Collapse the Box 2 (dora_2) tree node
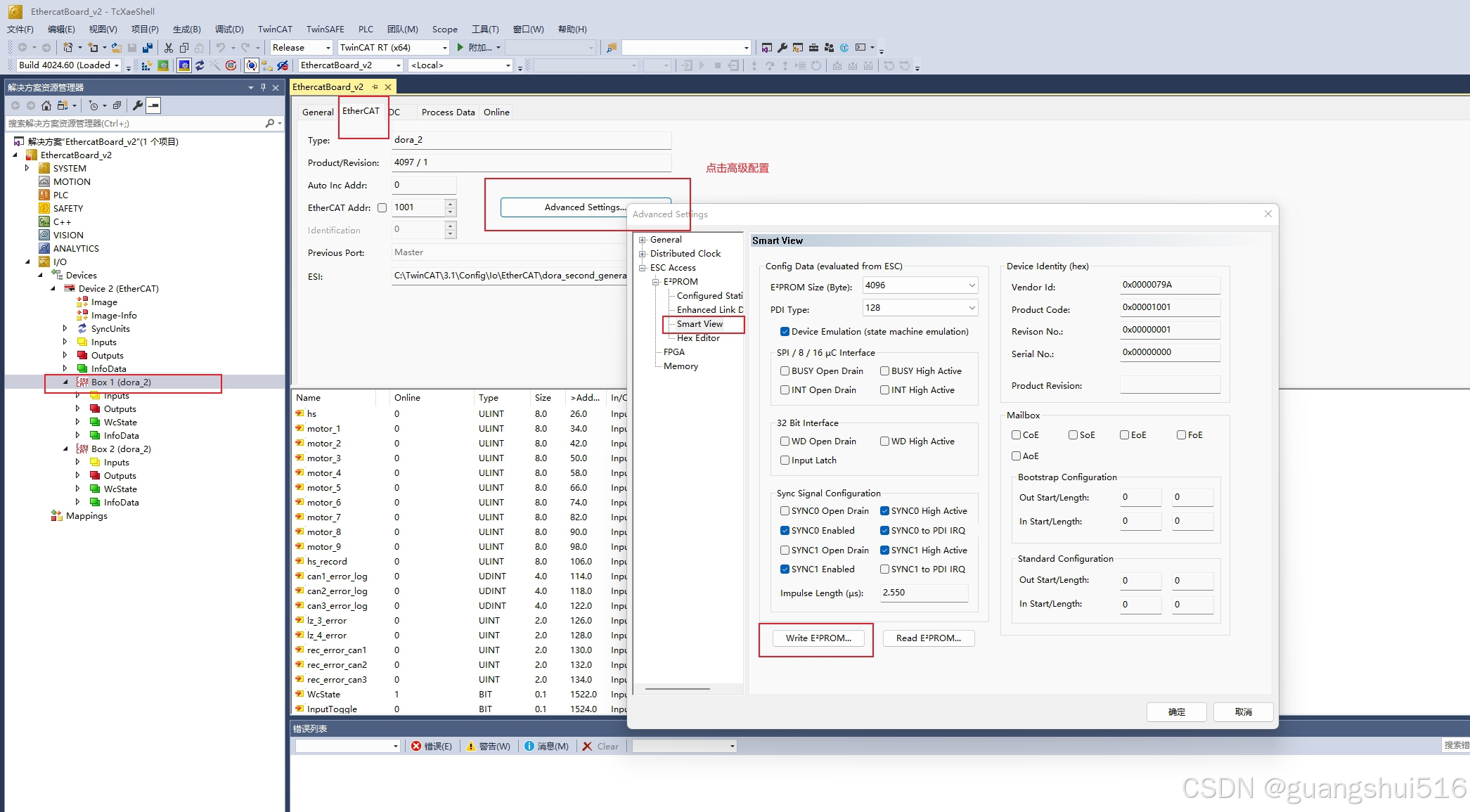Image resolution: width=1470 pixels, height=812 pixels. click(65, 449)
